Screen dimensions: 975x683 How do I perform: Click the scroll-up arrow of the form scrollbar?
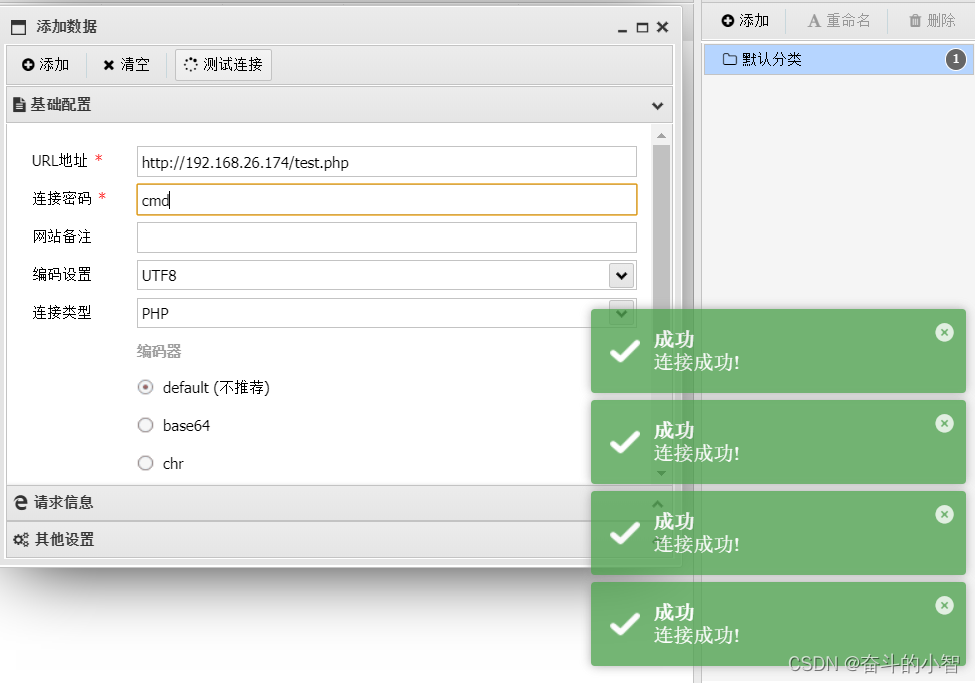click(661, 136)
